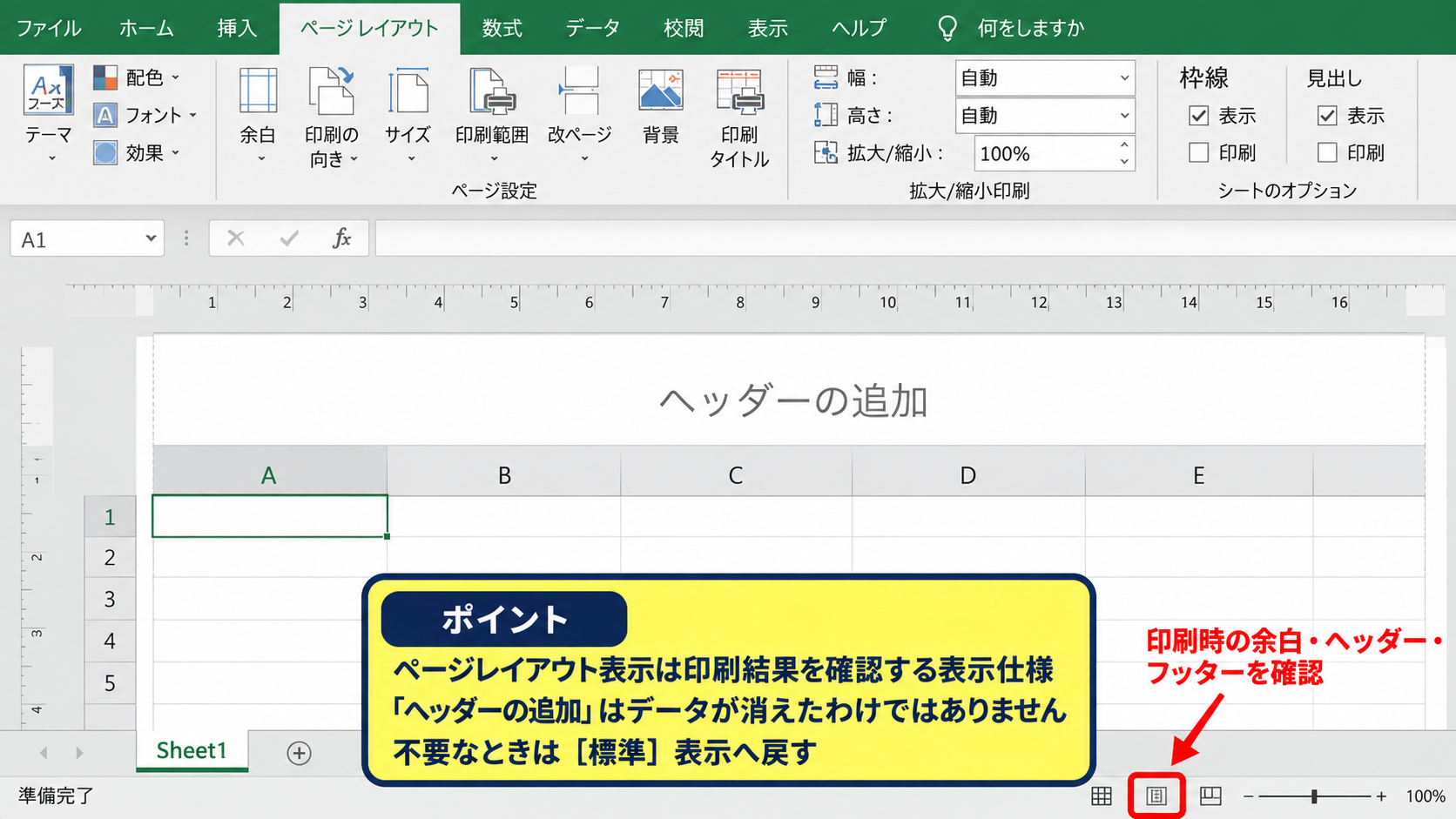Select column B header

504,475
